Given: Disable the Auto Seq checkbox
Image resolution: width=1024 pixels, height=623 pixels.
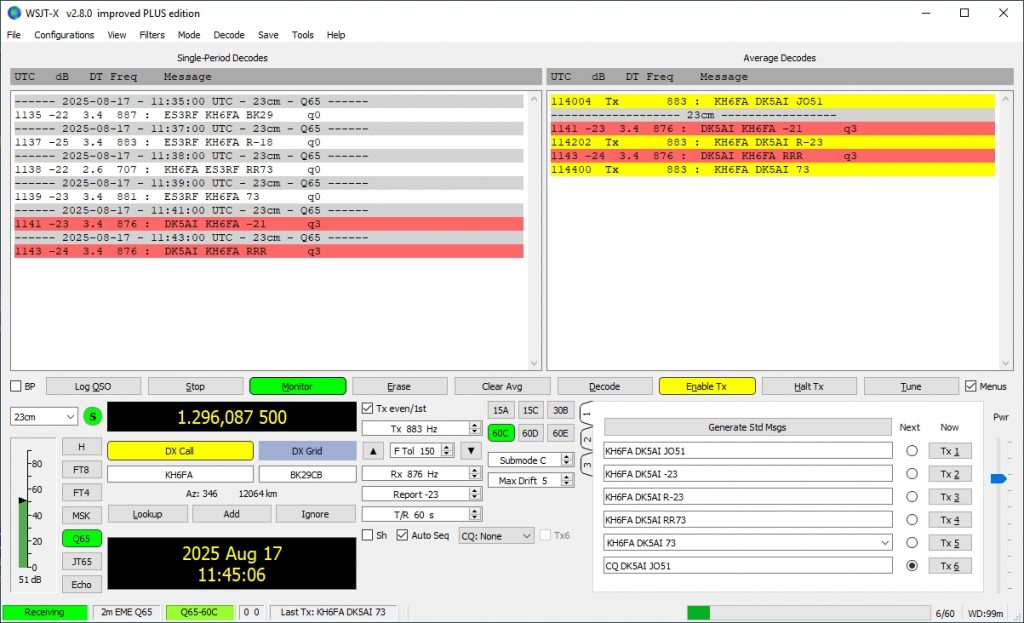Looking at the screenshot, I should tap(403, 536).
